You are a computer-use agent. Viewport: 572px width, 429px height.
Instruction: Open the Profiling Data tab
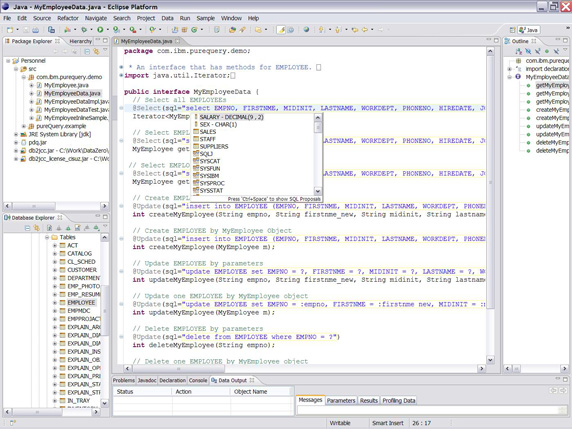(x=398, y=401)
